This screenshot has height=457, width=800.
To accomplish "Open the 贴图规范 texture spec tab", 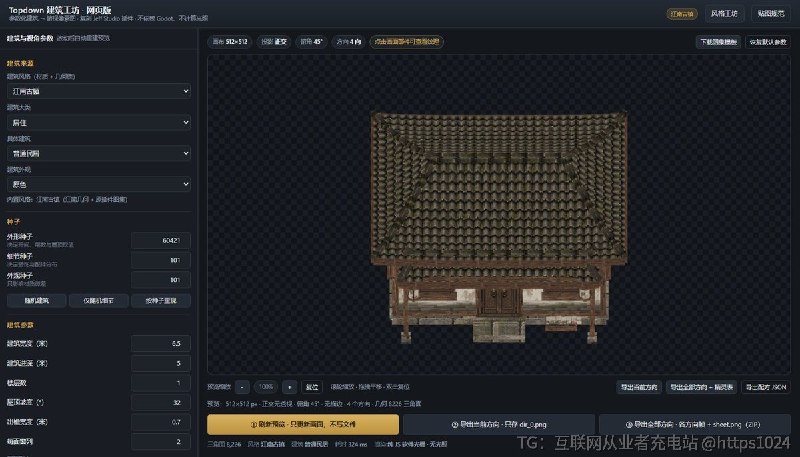I will [771, 14].
